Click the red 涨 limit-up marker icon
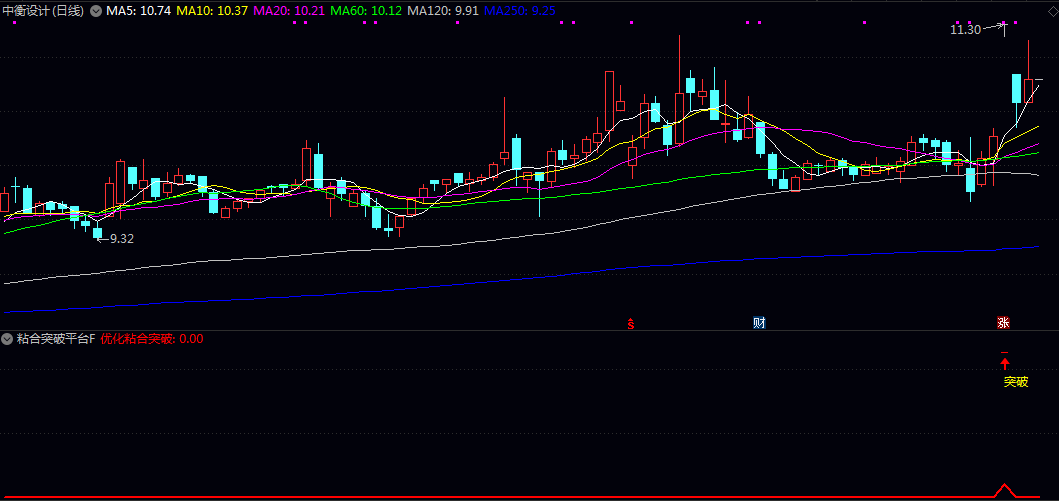This screenshot has width=1059, height=501. pos(1003,322)
